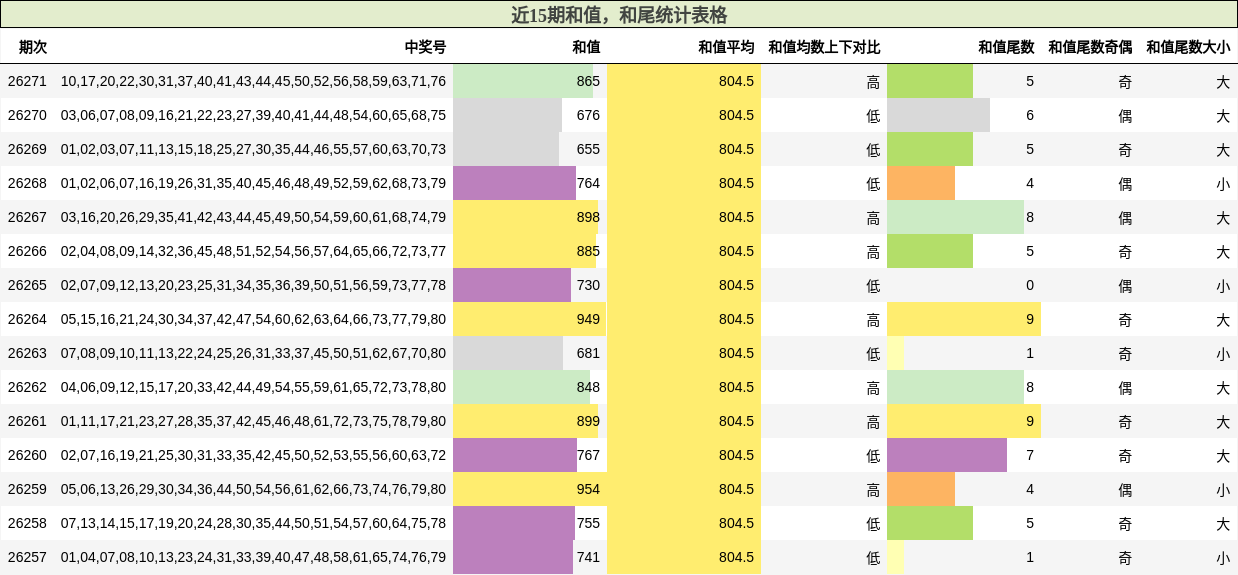
Task: Select winning numbers starting 02,07,16,19,21
Action: point(253,455)
